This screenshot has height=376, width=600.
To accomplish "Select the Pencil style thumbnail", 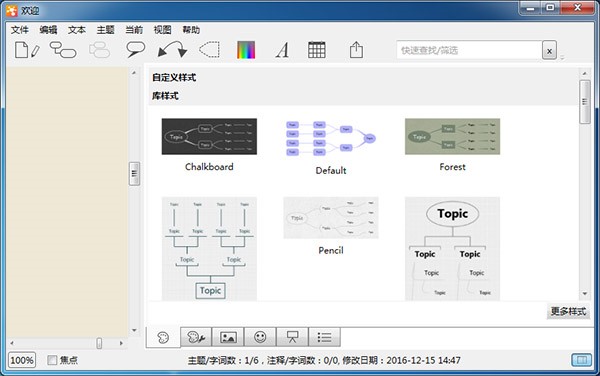I will (331, 218).
